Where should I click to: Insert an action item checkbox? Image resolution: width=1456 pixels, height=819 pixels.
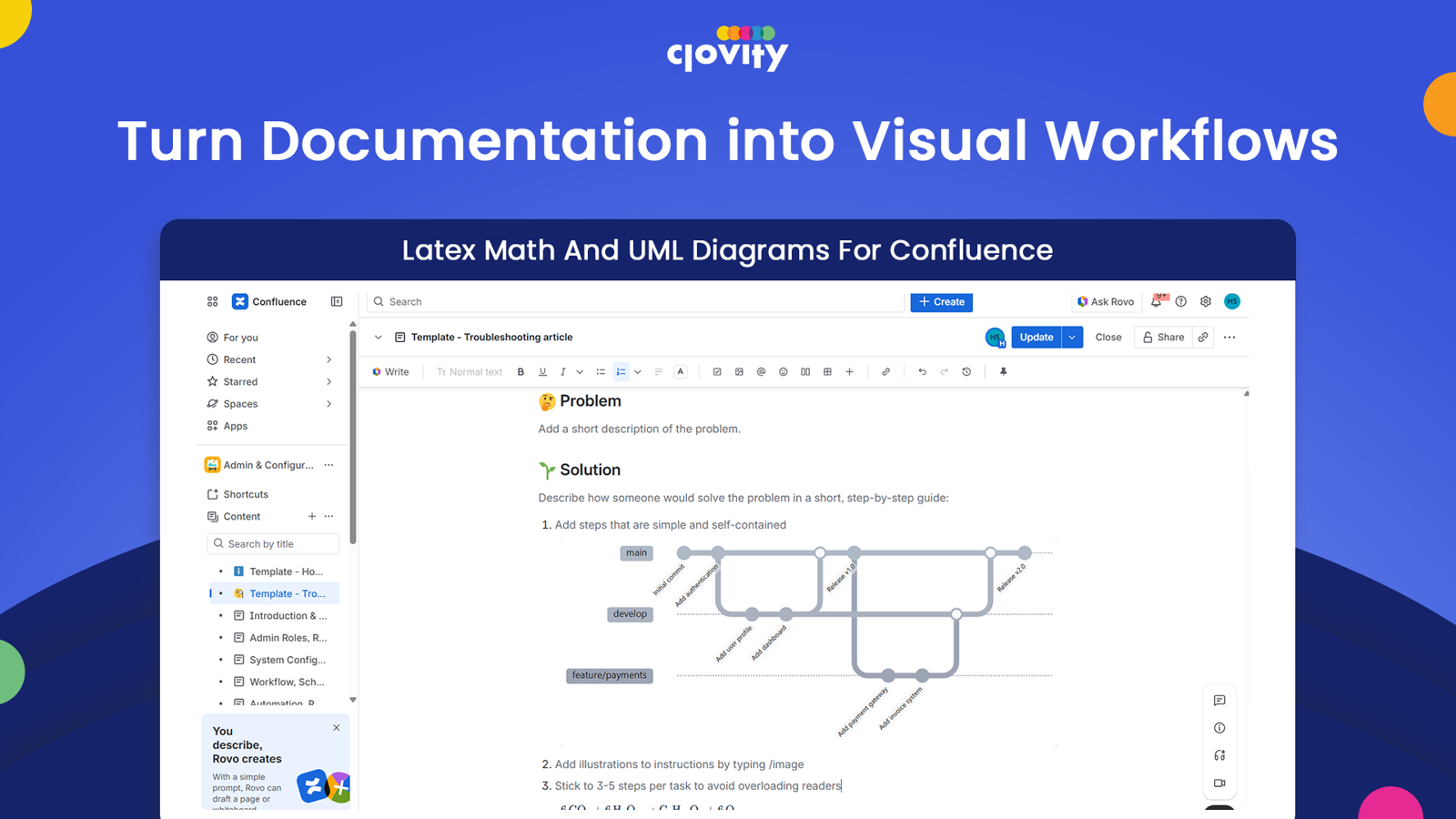[x=717, y=371]
